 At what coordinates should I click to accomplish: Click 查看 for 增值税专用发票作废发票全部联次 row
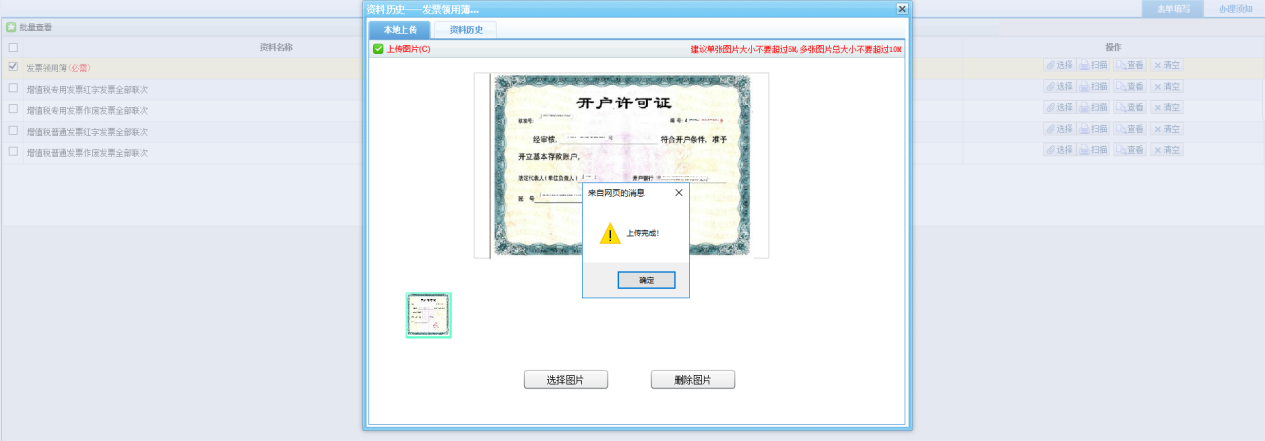pos(1129,107)
